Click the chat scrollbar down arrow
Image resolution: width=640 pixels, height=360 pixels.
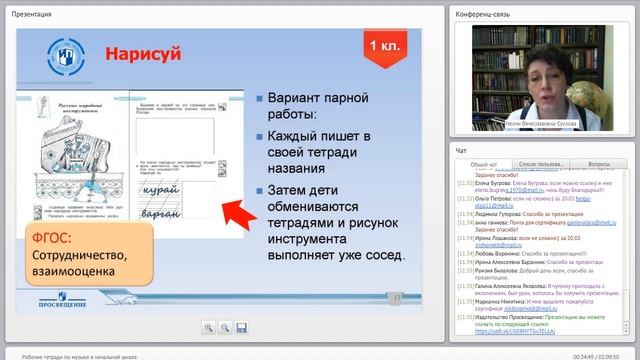coord(626,332)
